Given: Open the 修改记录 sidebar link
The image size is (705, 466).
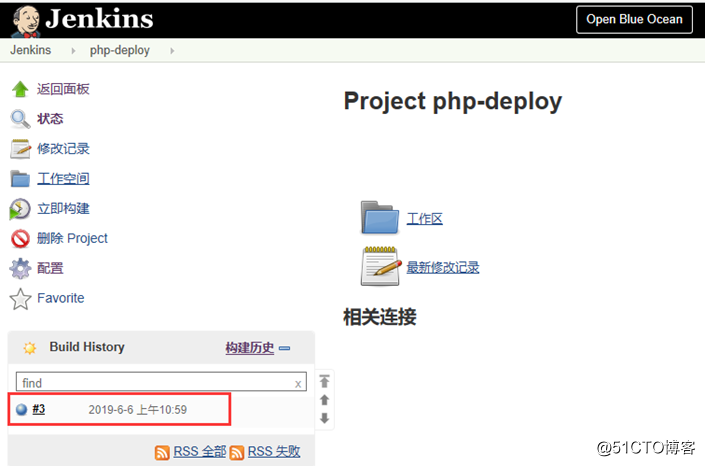Looking at the screenshot, I should 63,148.
